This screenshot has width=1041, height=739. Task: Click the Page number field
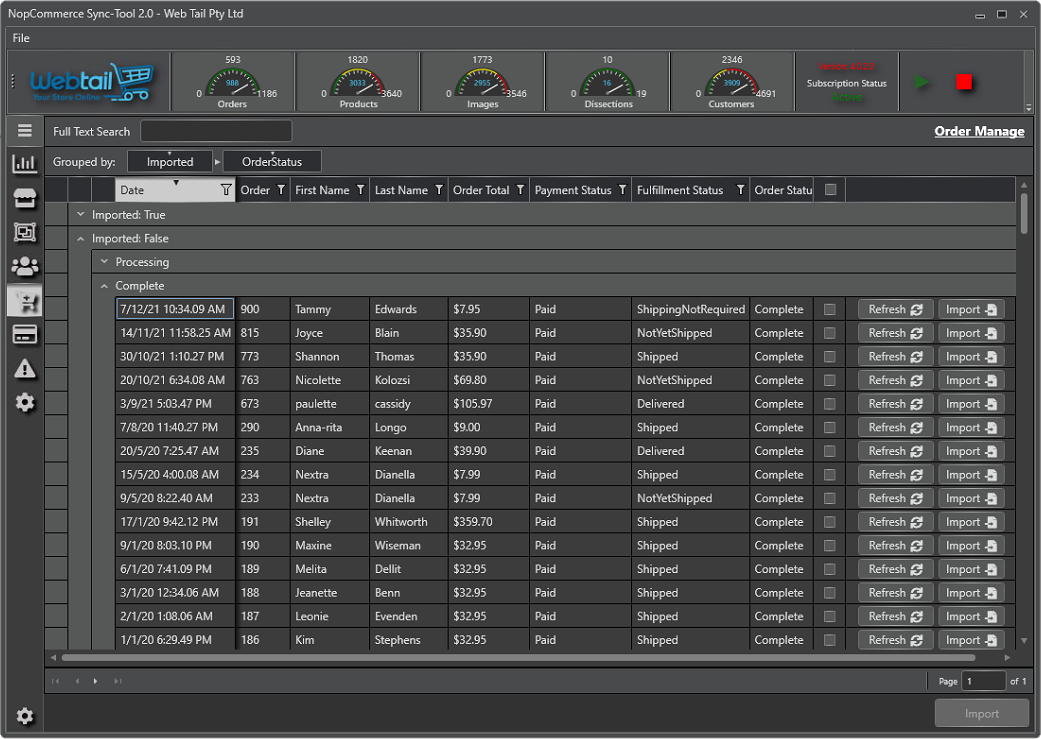(x=984, y=681)
